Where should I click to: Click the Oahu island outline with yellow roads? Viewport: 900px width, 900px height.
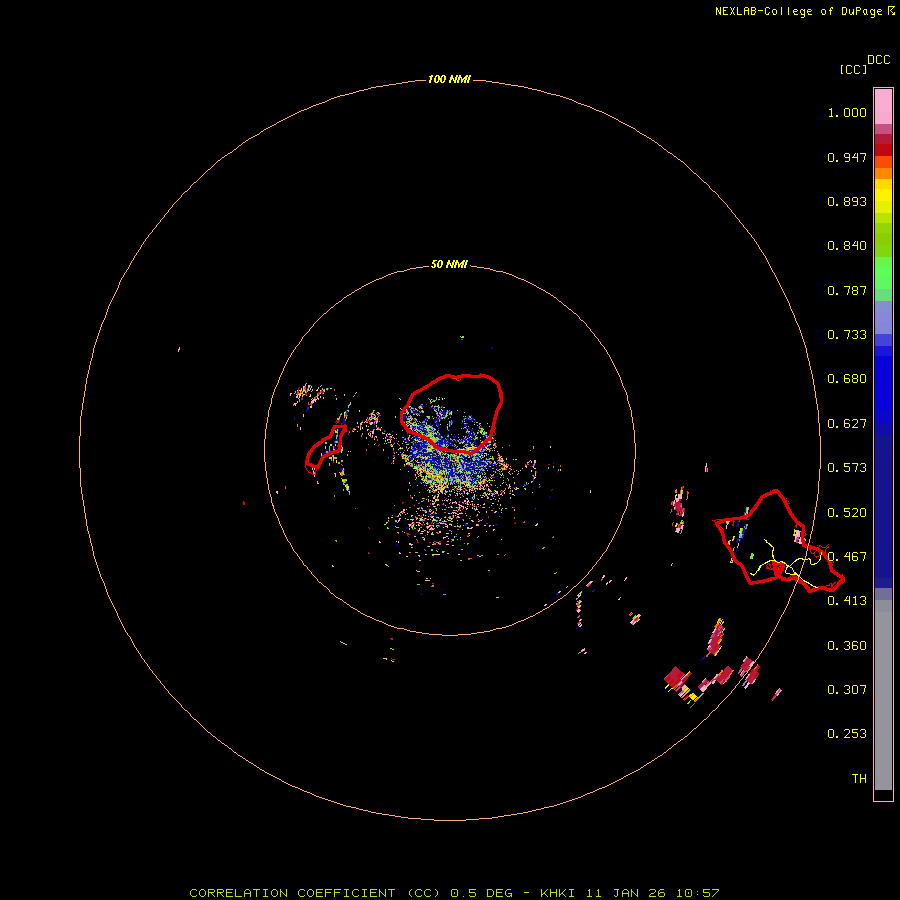(x=778, y=541)
